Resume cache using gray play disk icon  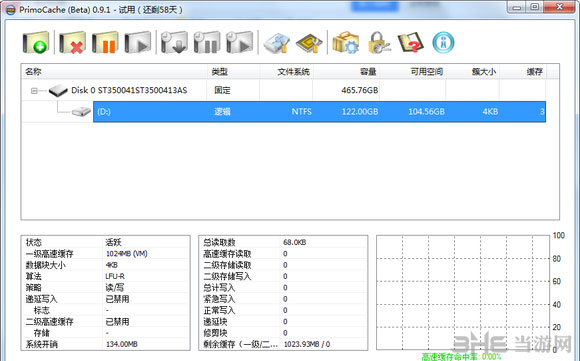[138, 42]
